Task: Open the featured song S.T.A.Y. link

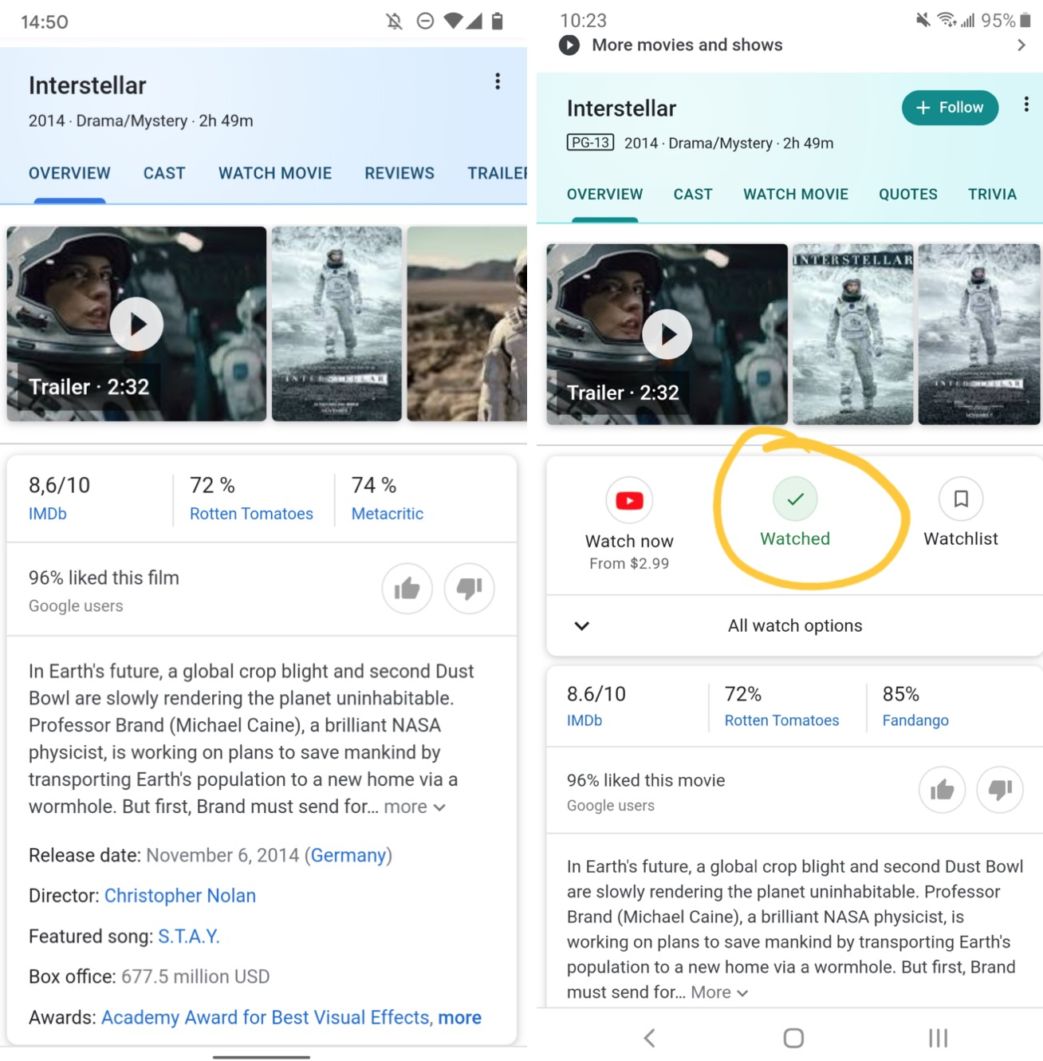Action: point(189,936)
